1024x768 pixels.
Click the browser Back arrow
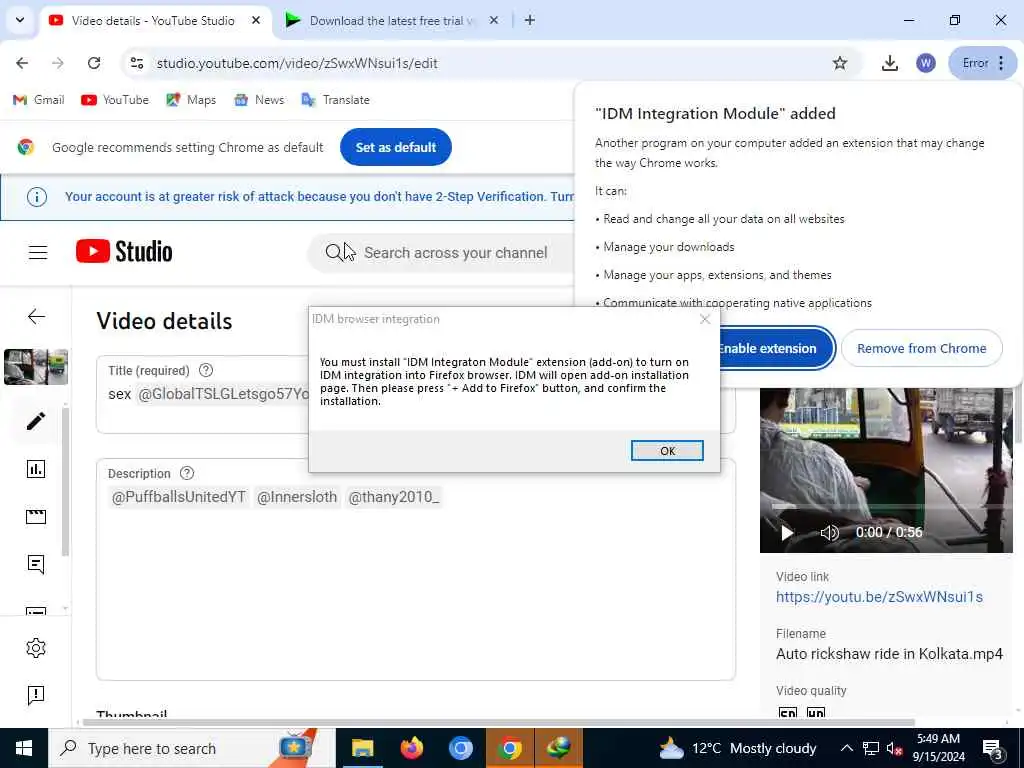[x=22, y=63]
